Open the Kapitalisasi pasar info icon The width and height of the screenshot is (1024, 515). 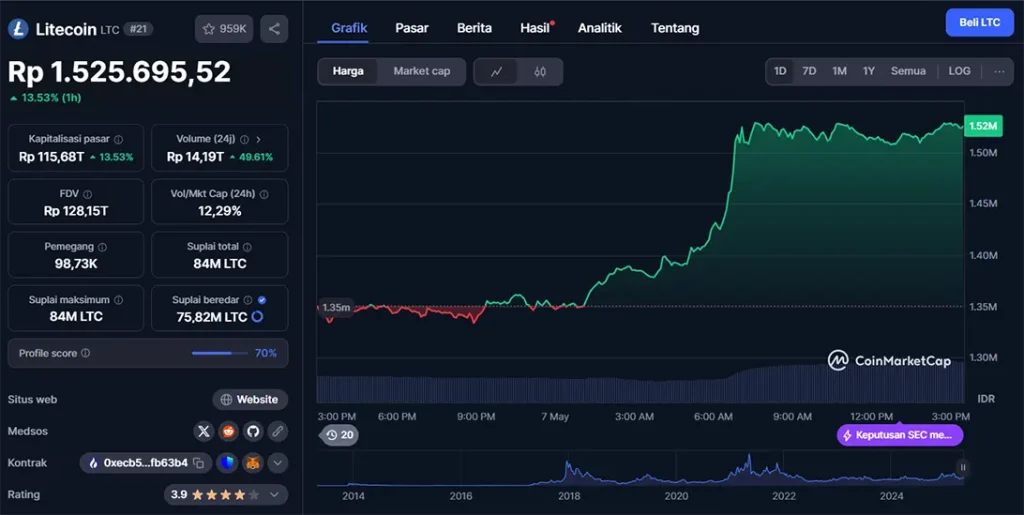[x=118, y=139]
